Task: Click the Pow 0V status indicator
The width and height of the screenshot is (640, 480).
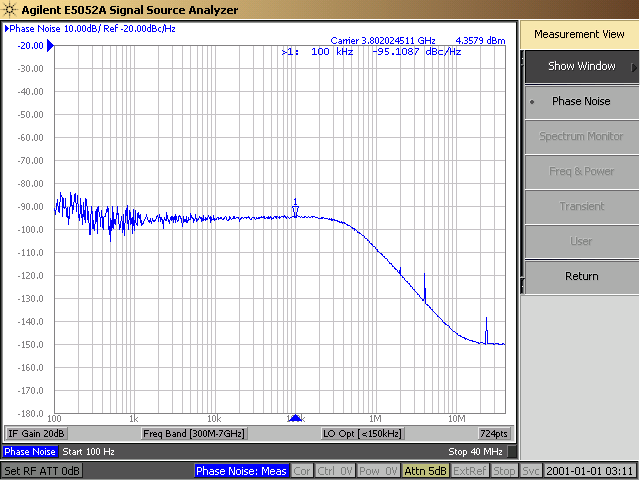Action: pos(378,471)
